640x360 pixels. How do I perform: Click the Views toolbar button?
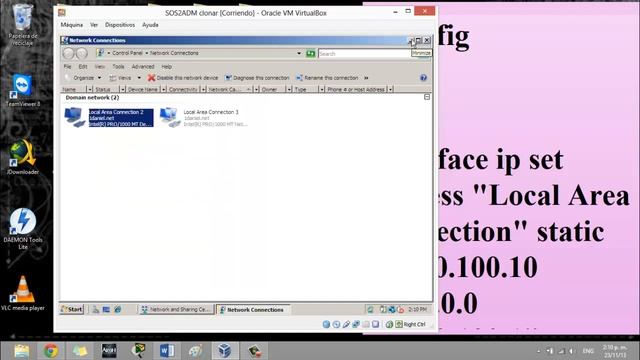[x=120, y=78]
